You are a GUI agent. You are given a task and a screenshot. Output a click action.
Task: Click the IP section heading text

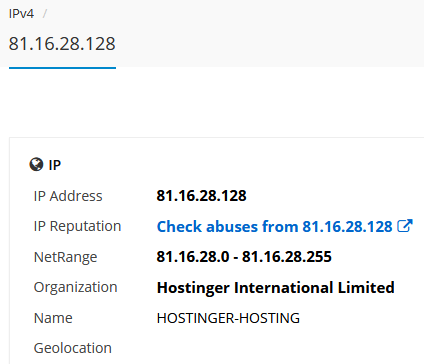pos(55,165)
